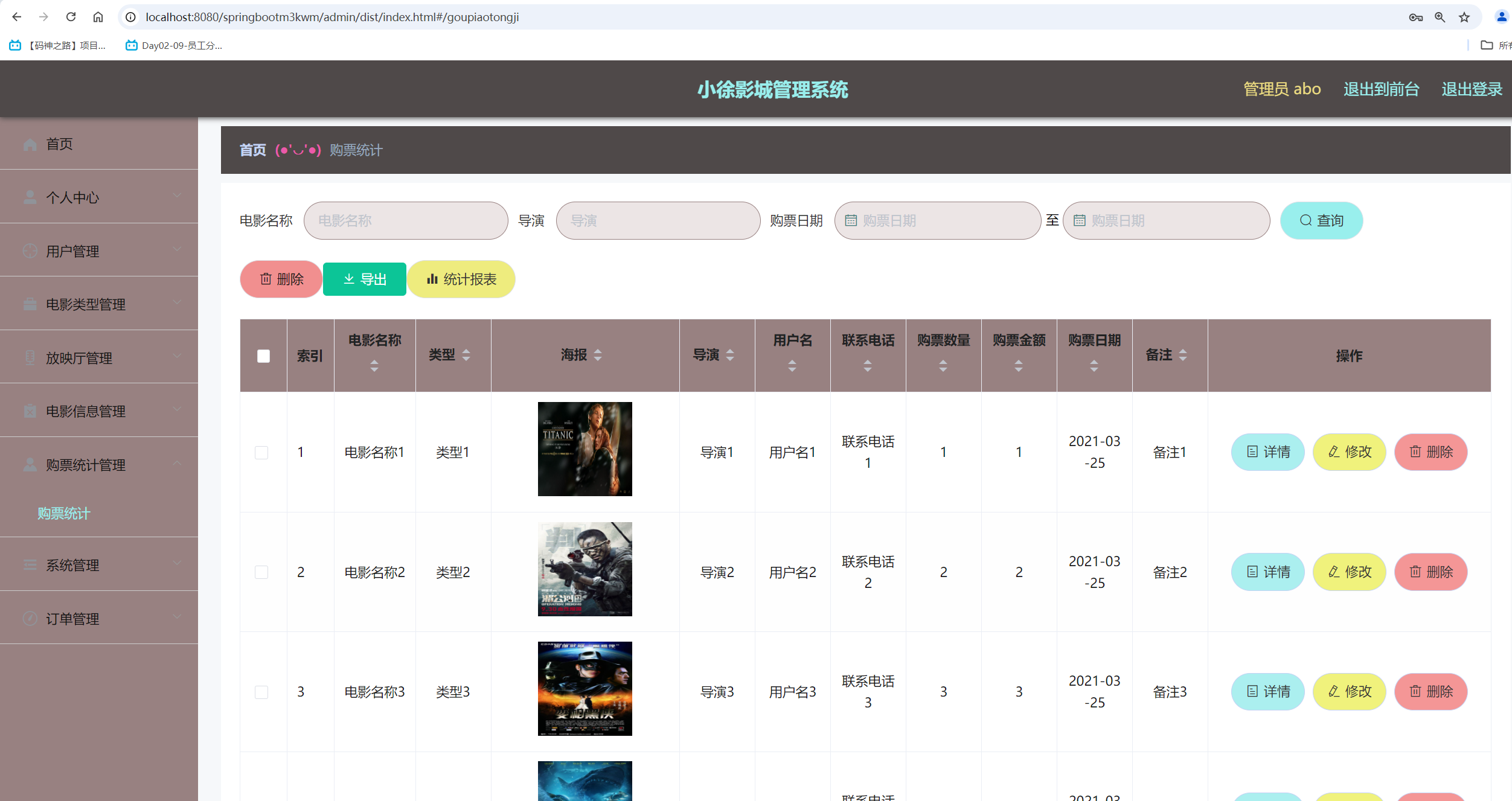The image size is (1512, 801).
Task: Check the row 1 checkbox
Action: [261, 452]
